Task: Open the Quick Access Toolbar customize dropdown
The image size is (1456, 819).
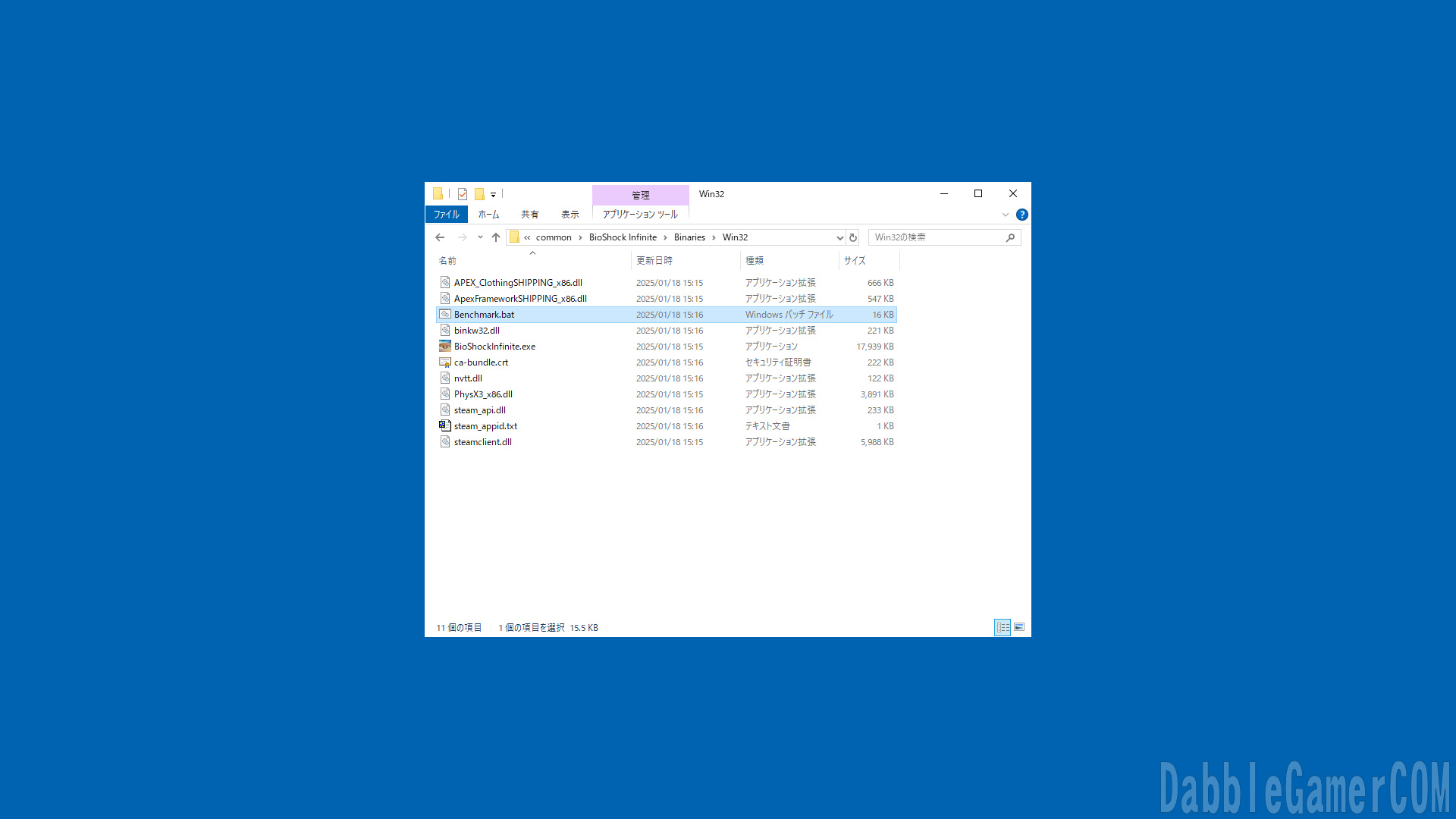Action: click(x=493, y=195)
